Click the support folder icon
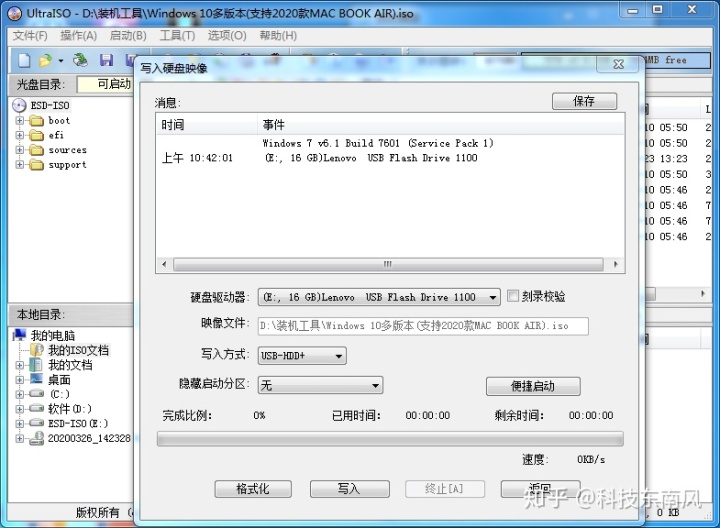 36,165
